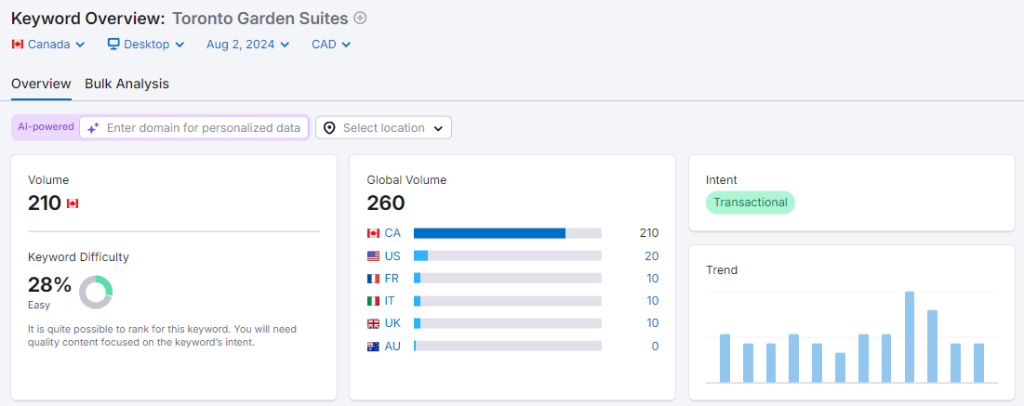The image size is (1024, 406).
Task: Click the AU volume value 0
Action: coord(655,346)
